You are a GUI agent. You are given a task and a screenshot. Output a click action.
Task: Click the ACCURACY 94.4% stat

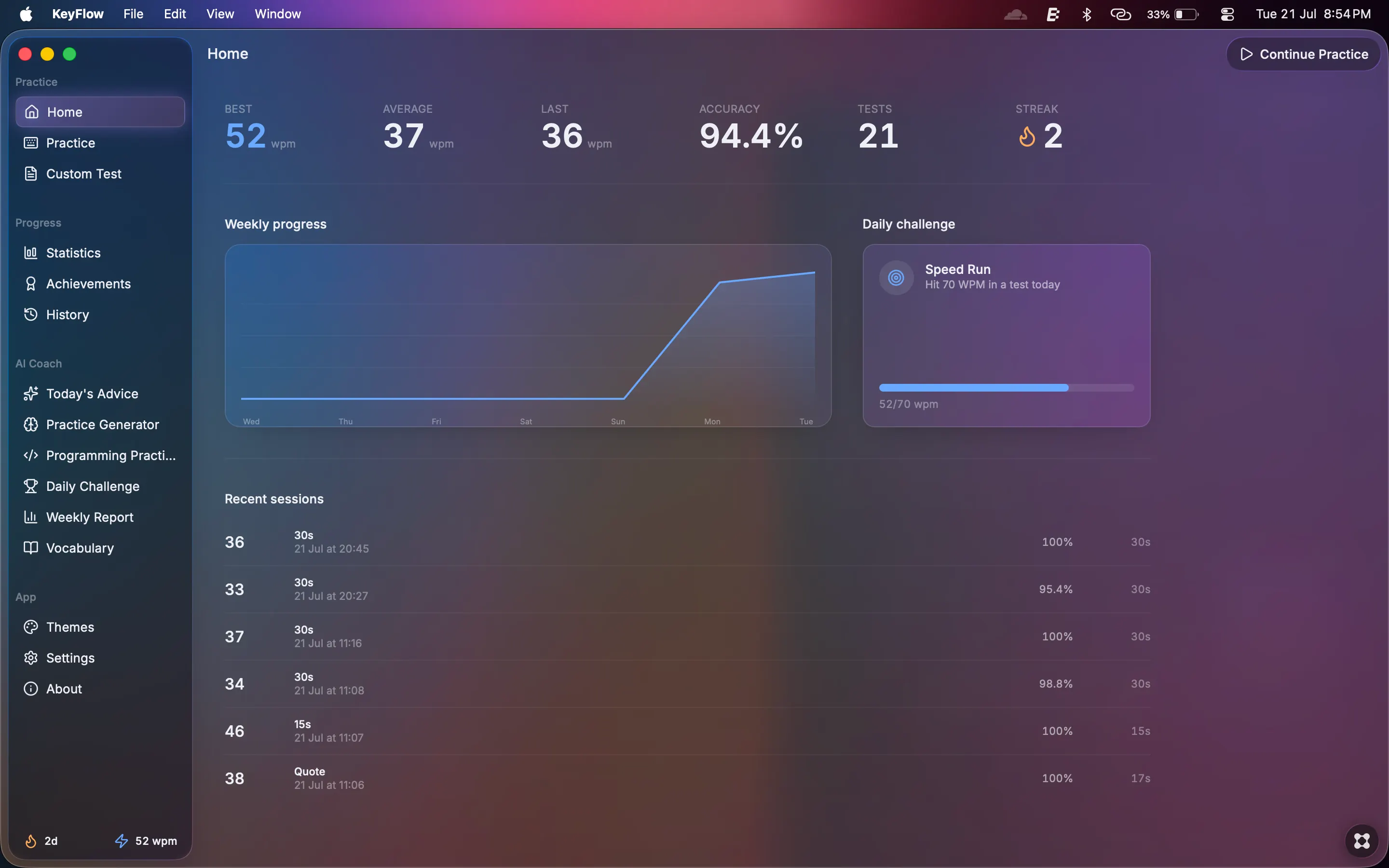[x=751, y=128]
